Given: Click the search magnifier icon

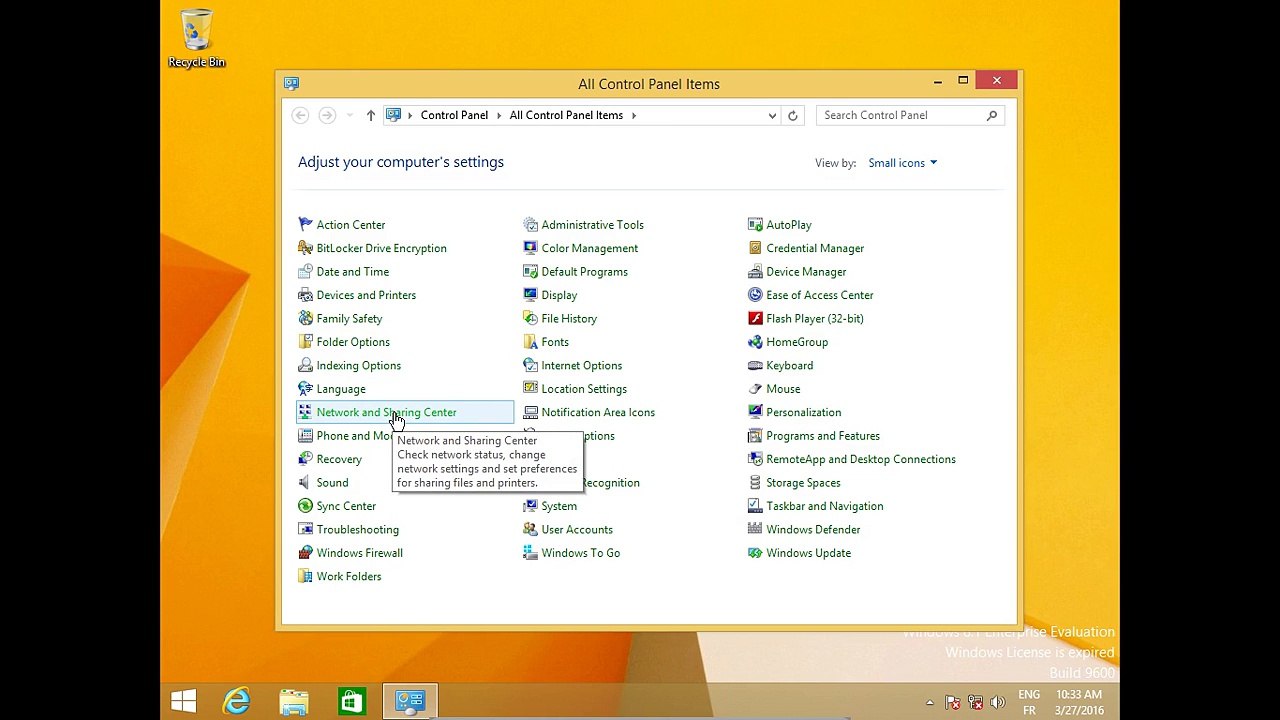Looking at the screenshot, I should (x=991, y=115).
